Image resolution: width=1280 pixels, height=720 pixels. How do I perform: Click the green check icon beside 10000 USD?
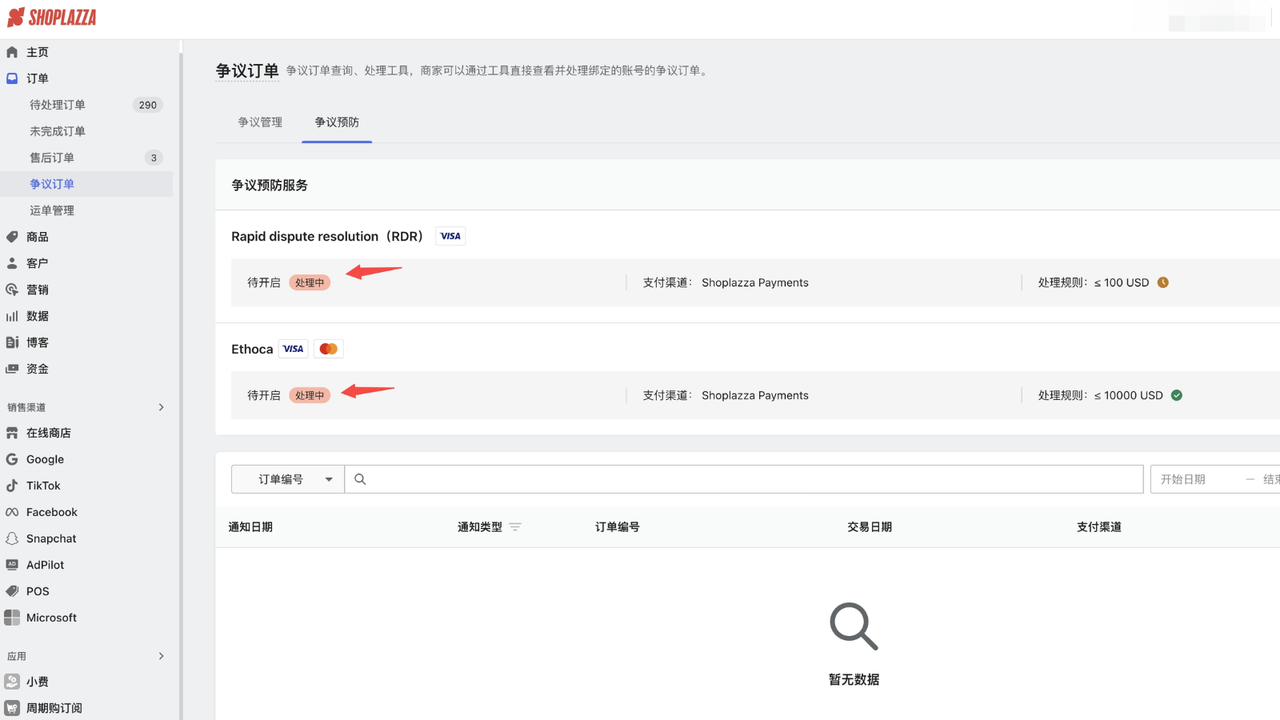coord(1176,394)
